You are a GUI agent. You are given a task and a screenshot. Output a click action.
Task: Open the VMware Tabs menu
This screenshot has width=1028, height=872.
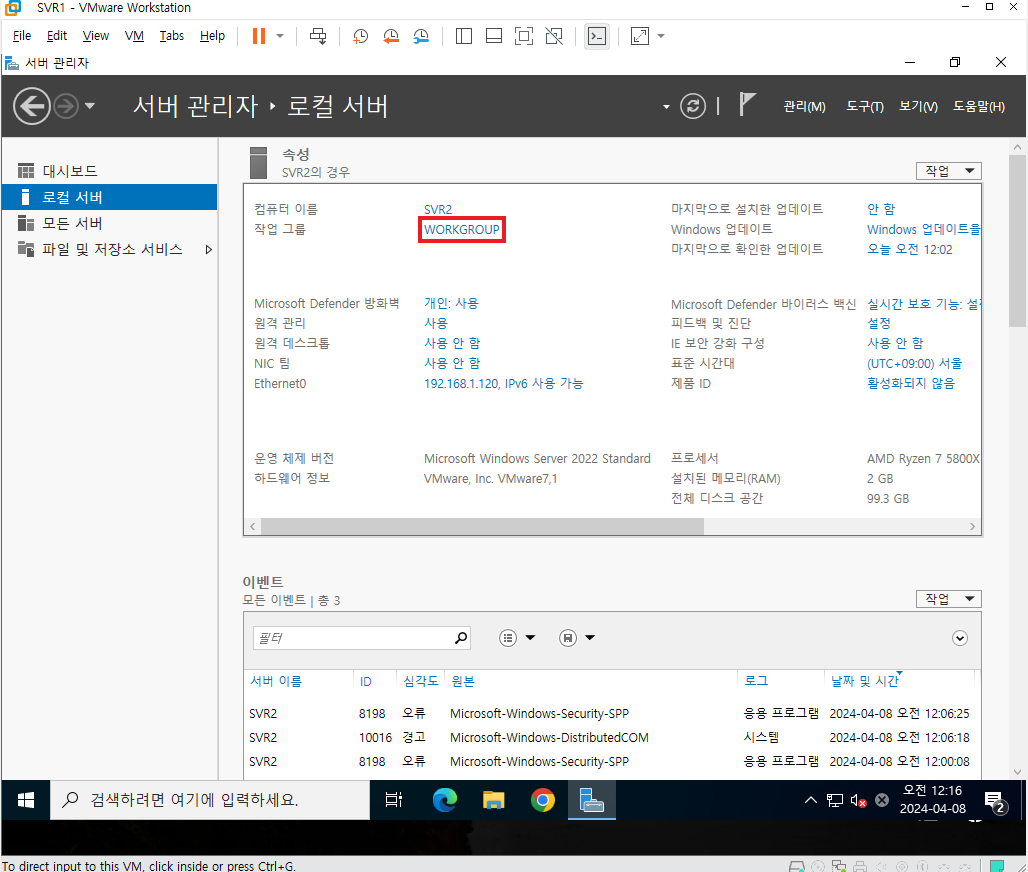pyautogui.click(x=172, y=36)
